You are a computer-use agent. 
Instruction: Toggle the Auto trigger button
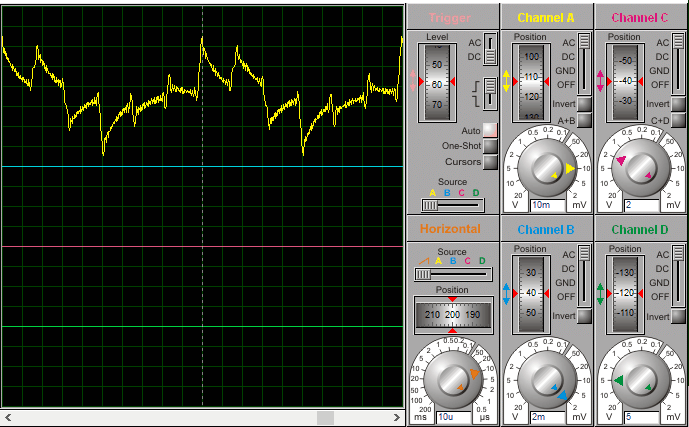tap(490, 130)
